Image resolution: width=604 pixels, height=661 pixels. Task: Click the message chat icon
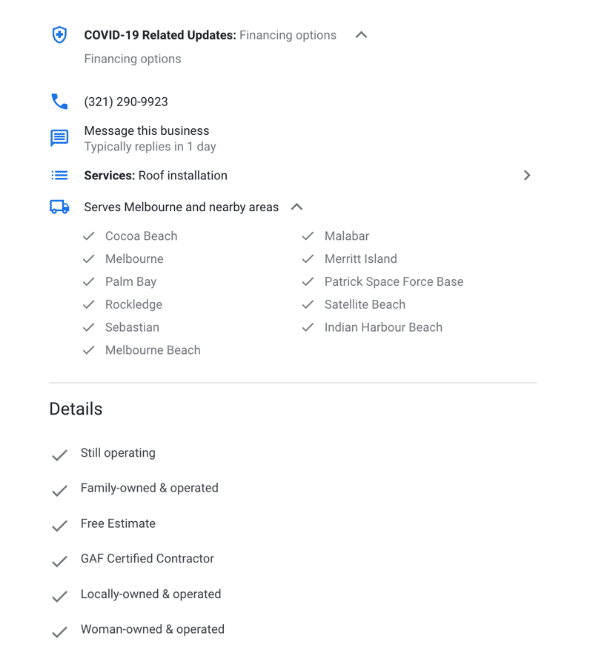(x=59, y=138)
